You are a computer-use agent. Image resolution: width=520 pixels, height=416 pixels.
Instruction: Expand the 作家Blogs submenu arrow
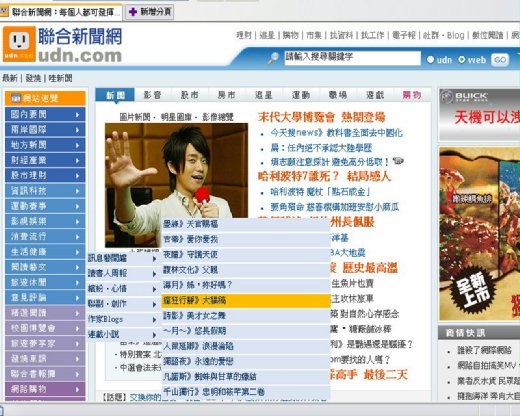154,320
